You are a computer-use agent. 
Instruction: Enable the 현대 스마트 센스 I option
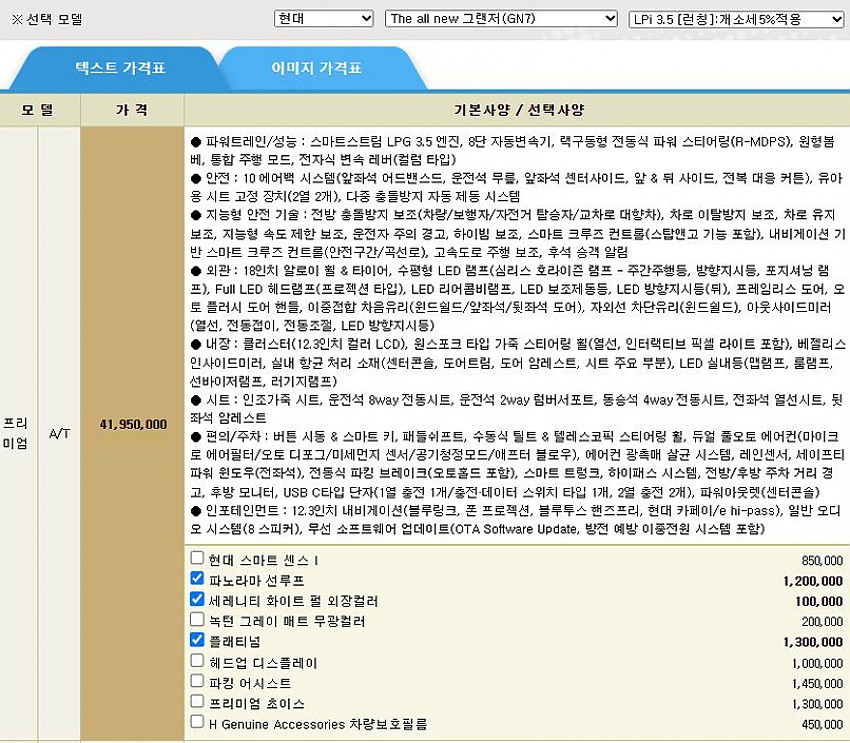pyautogui.click(x=197, y=558)
